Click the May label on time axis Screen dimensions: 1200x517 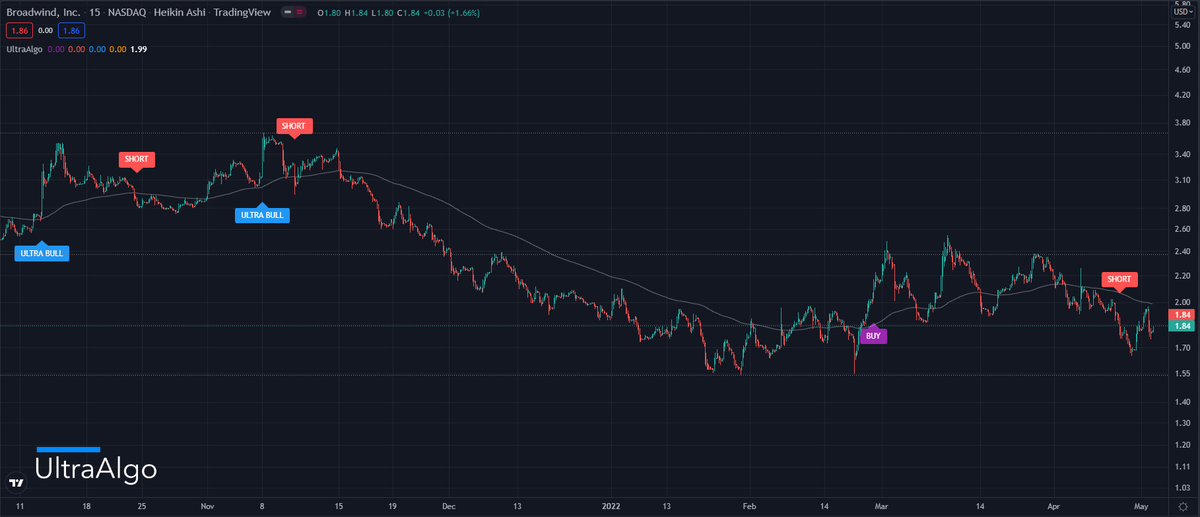1143,507
